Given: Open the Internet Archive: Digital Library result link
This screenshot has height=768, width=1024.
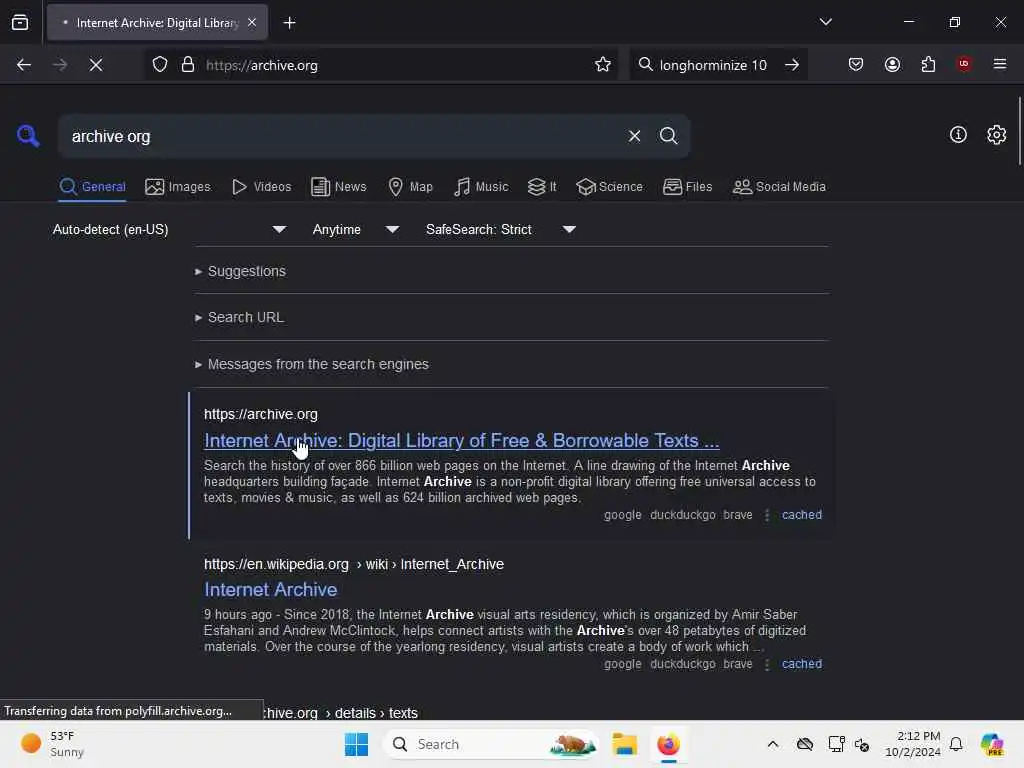Looking at the screenshot, I should tap(462, 441).
